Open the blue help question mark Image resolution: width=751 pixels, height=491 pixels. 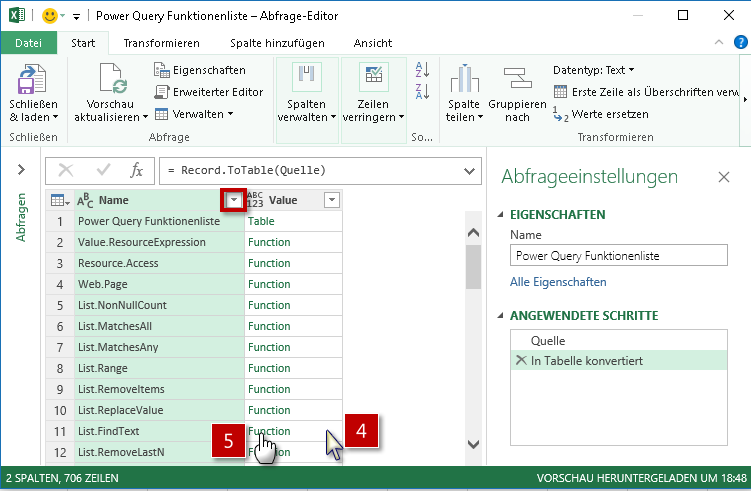coord(740,42)
